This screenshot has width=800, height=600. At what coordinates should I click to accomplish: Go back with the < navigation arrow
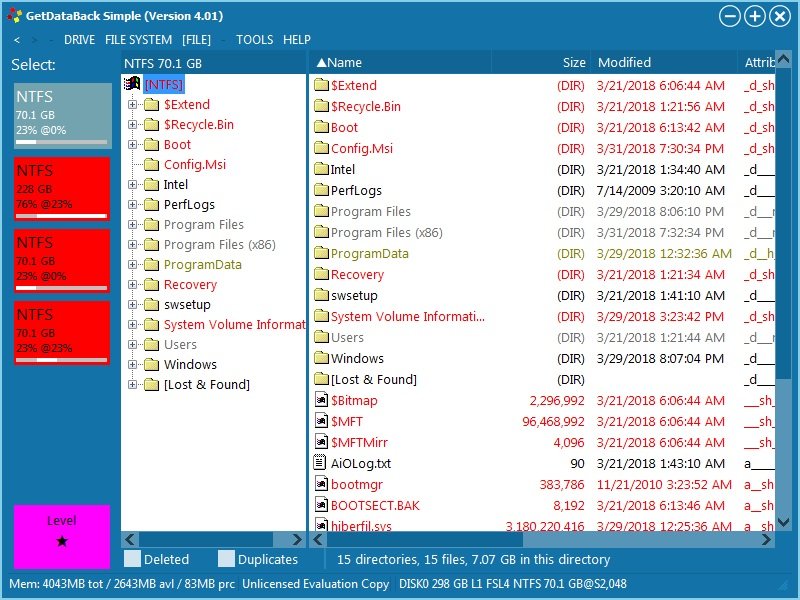point(17,40)
